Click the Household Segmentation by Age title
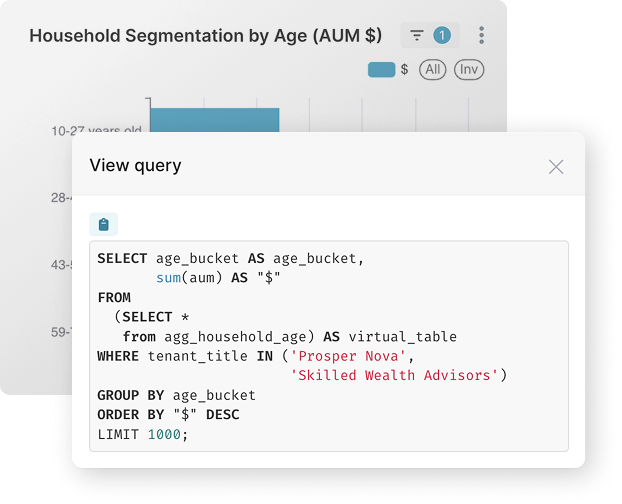Image resolution: width=622 pixels, height=504 pixels. point(205,36)
